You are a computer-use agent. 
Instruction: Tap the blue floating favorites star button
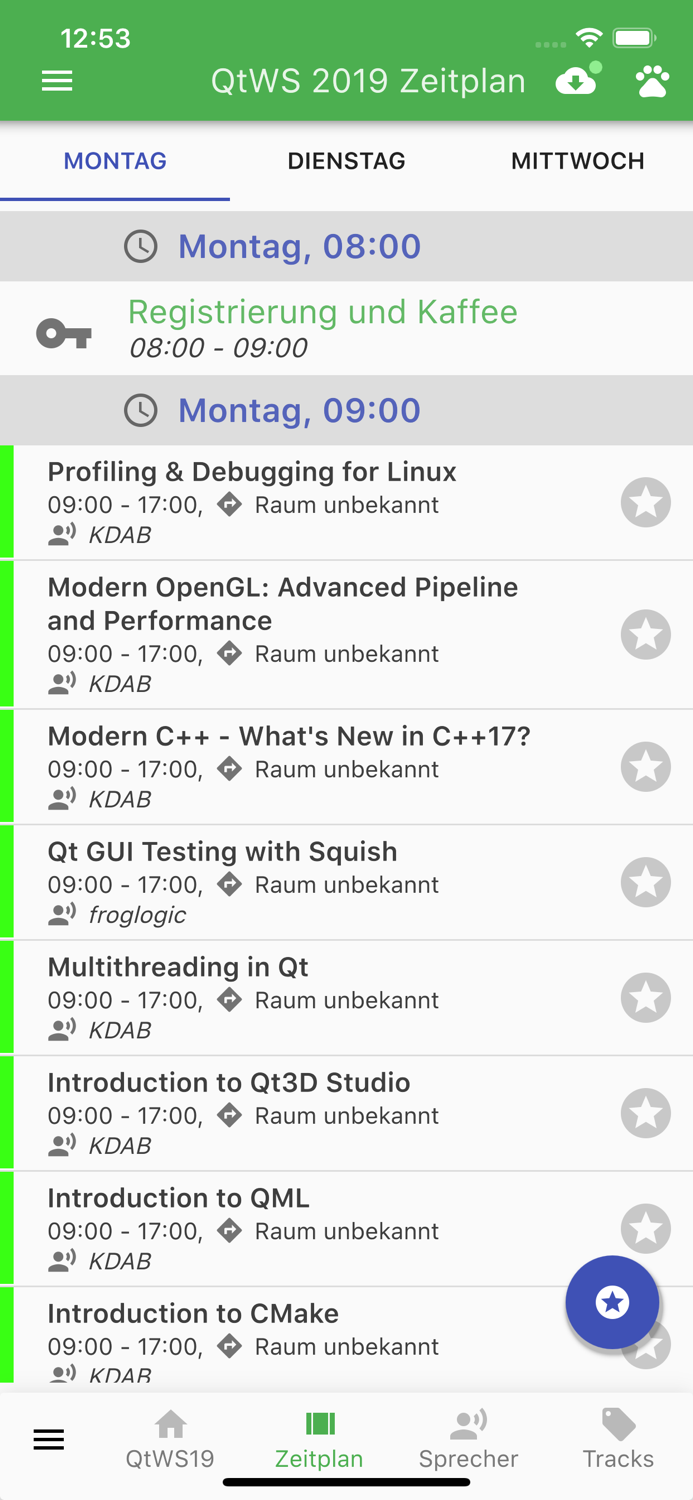(x=612, y=1302)
